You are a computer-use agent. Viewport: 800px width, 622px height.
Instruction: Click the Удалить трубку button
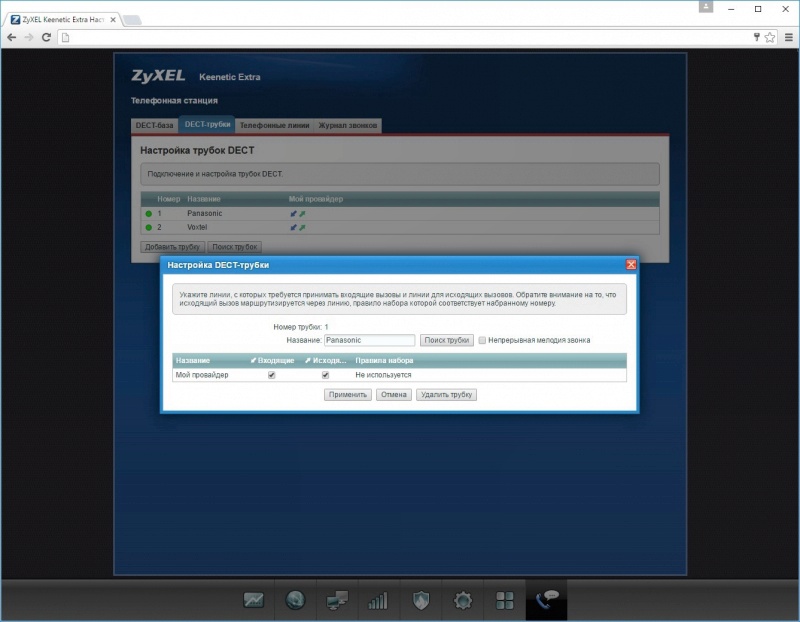coord(446,395)
